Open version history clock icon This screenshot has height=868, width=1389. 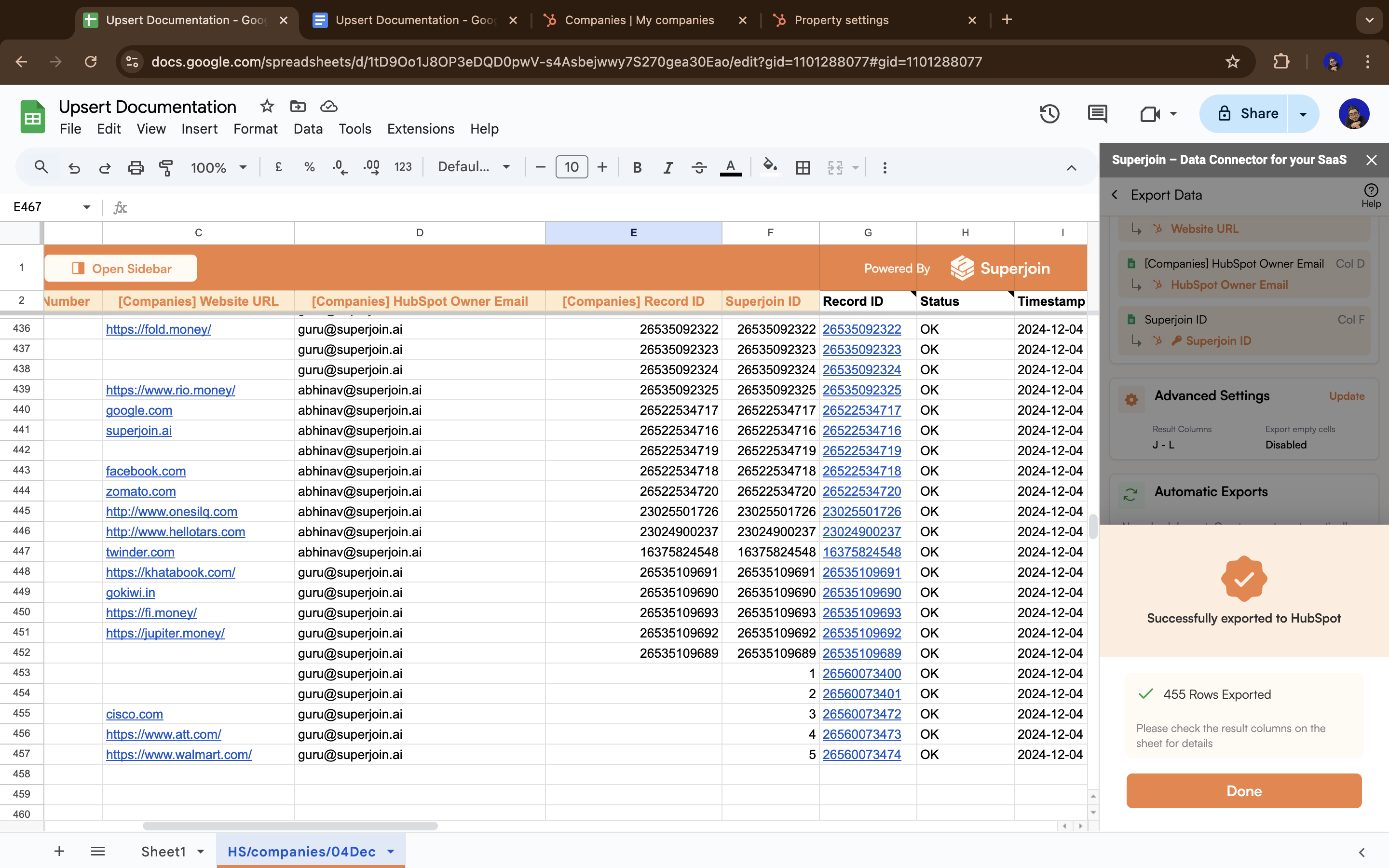pos(1049,114)
